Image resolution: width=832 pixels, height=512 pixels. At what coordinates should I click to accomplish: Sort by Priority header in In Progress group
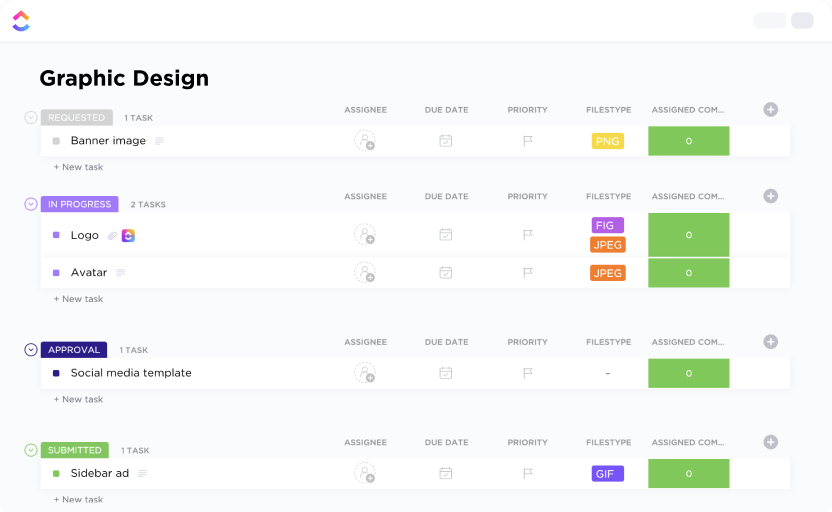[x=527, y=196]
